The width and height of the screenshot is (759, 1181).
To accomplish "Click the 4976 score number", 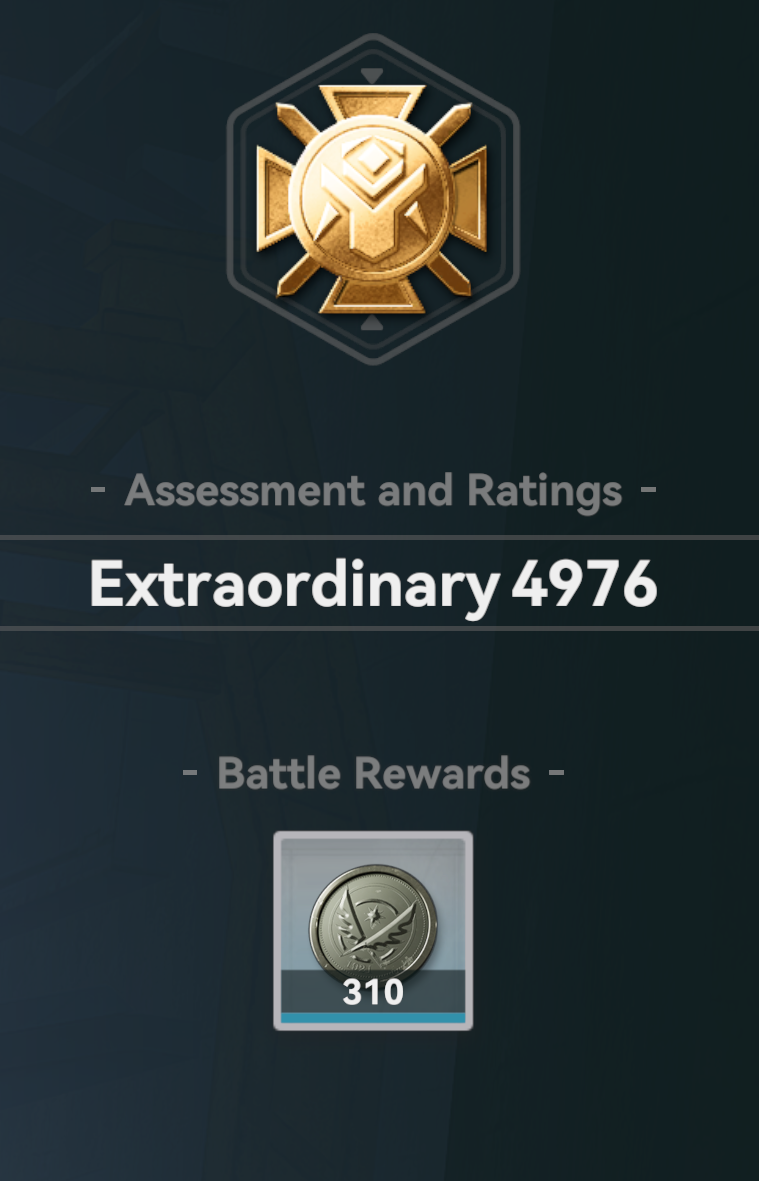I will click(584, 584).
